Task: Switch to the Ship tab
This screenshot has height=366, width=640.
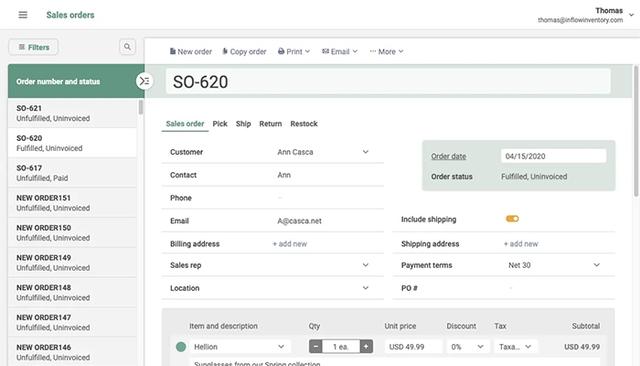Action: [243, 124]
